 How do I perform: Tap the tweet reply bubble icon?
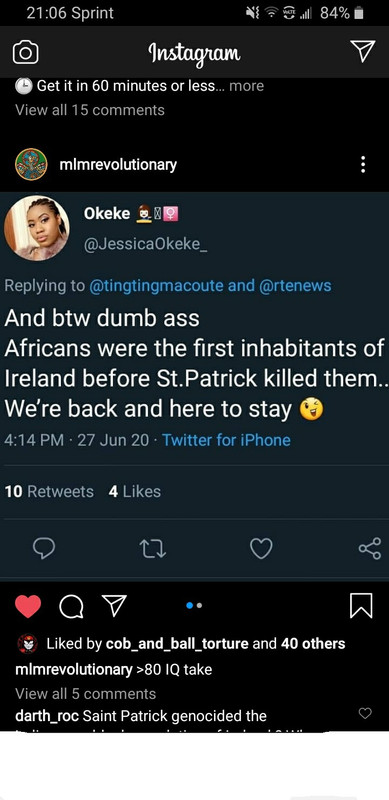coord(44,548)
